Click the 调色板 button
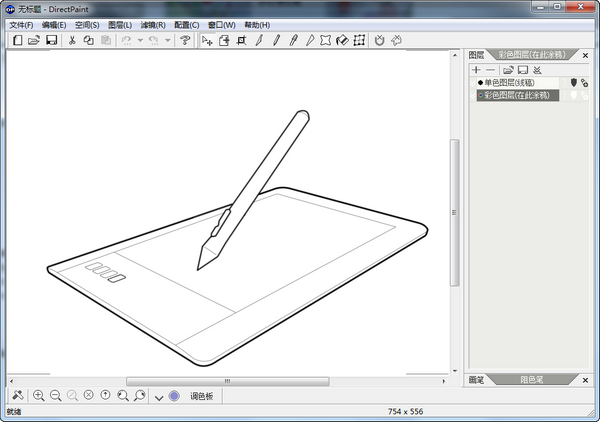600x422 pixels. click(x=202, y=396)
